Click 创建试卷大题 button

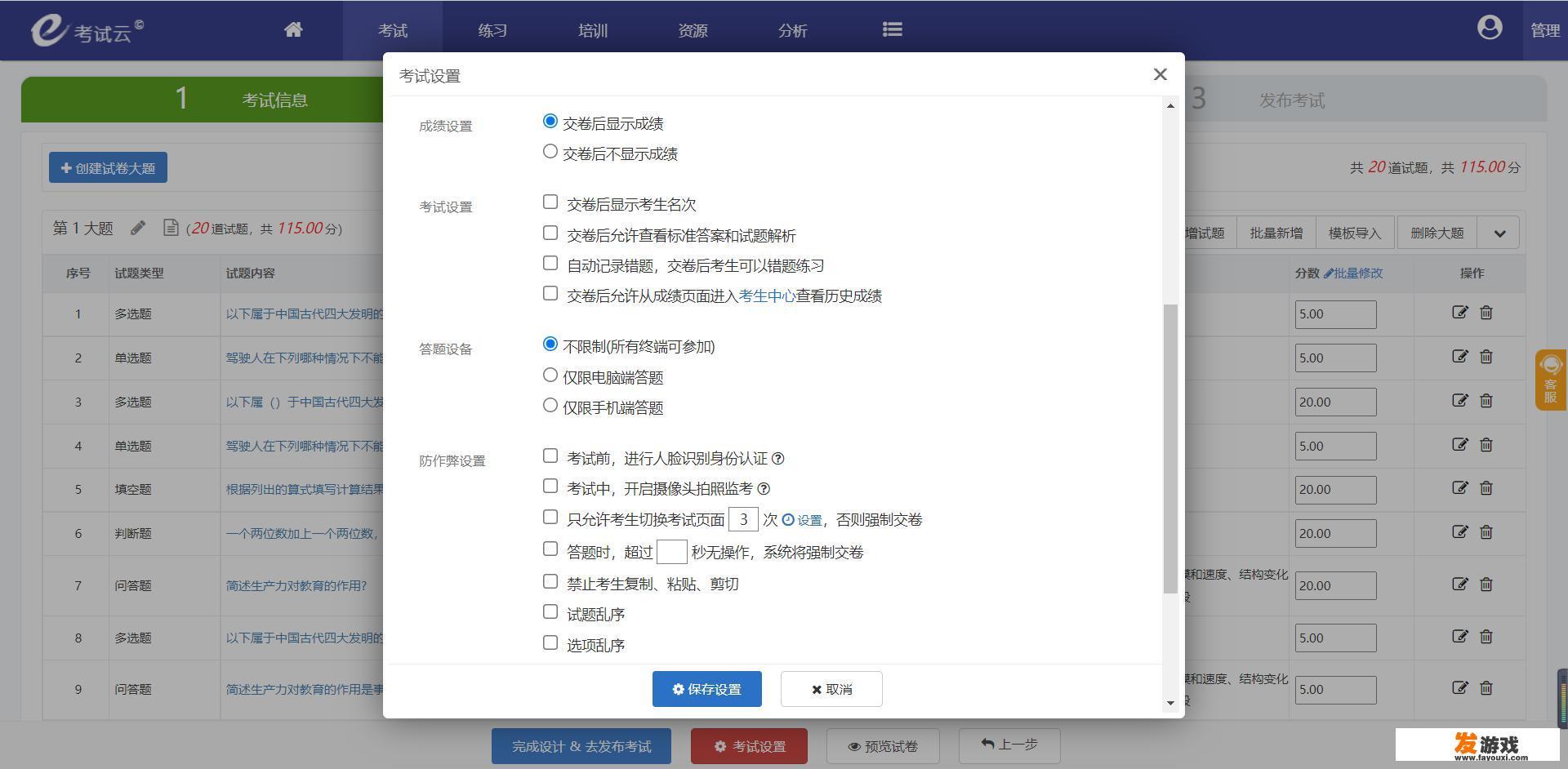(x=108, y=167)
